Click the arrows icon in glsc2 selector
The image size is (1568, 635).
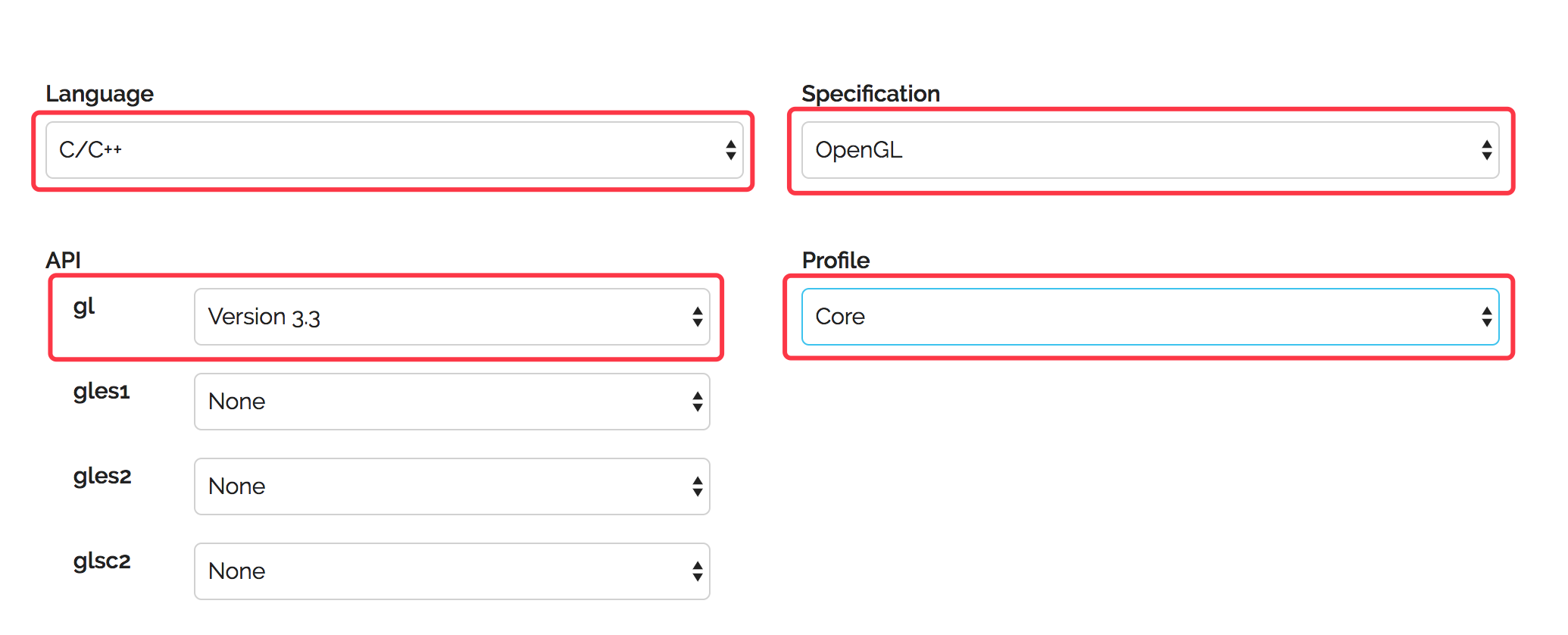tap(697, 571)
